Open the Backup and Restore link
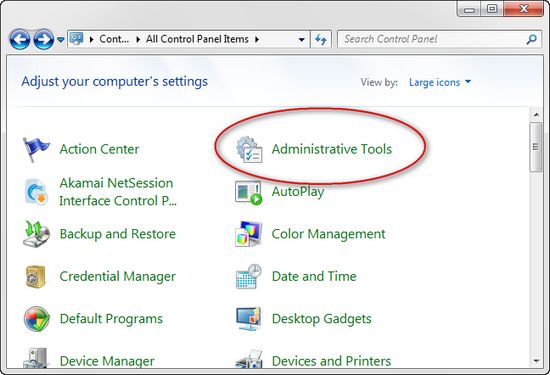This screenshot has height=375, width=550. [x=118, y=234]
